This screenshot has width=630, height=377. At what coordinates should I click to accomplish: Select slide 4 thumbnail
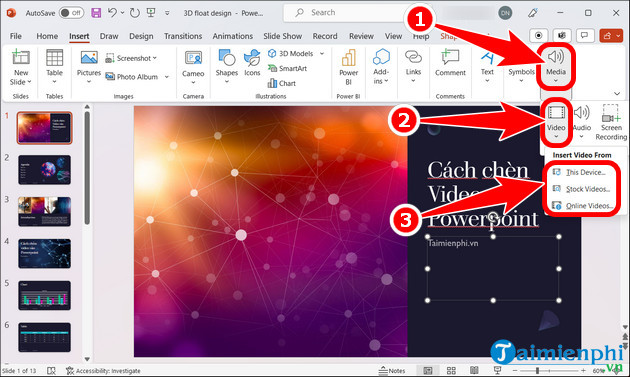(44, 254)
